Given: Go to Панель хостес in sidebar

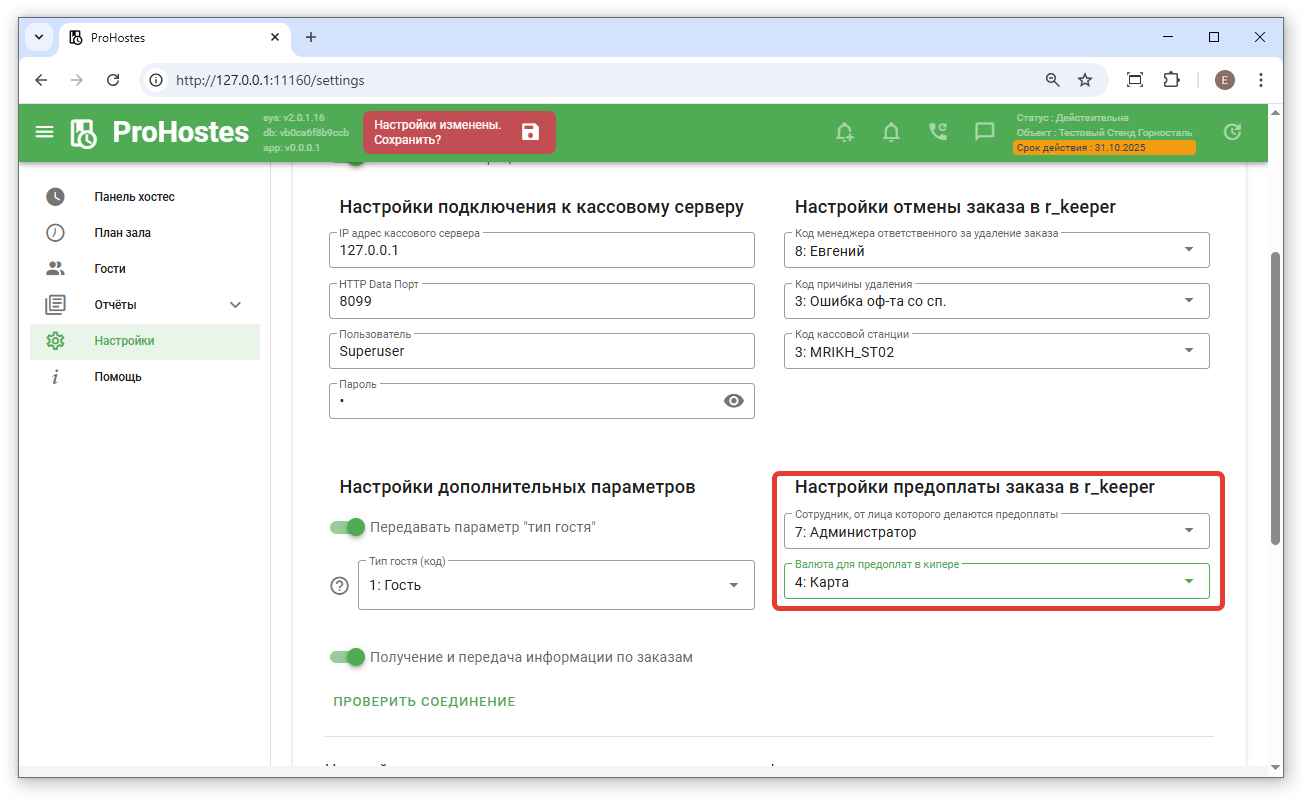Looking at the screenshot, I should coord(134,197).
